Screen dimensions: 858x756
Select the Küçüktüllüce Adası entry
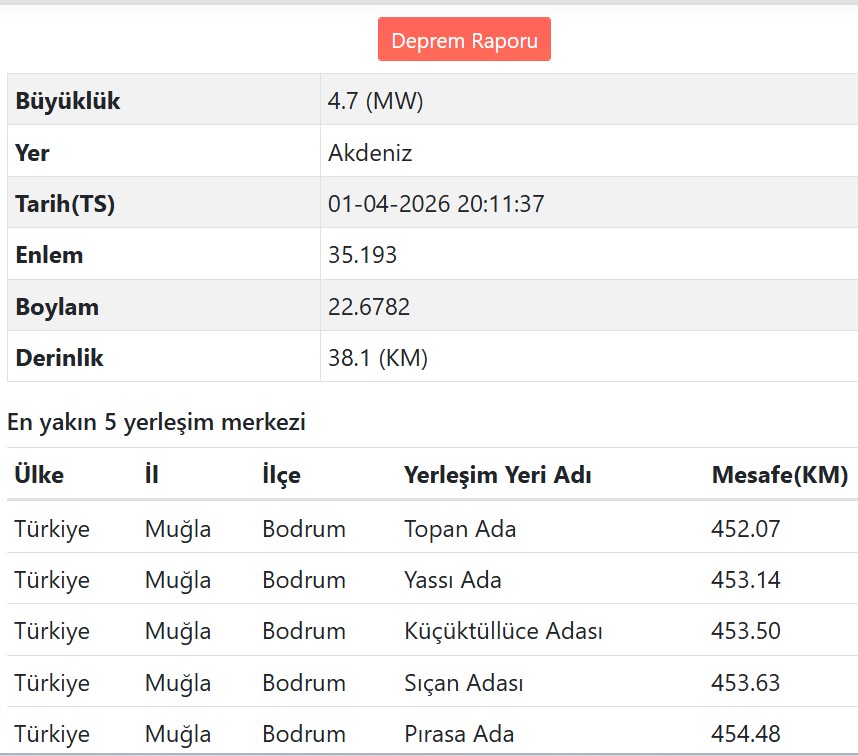[x=503, y=631]
